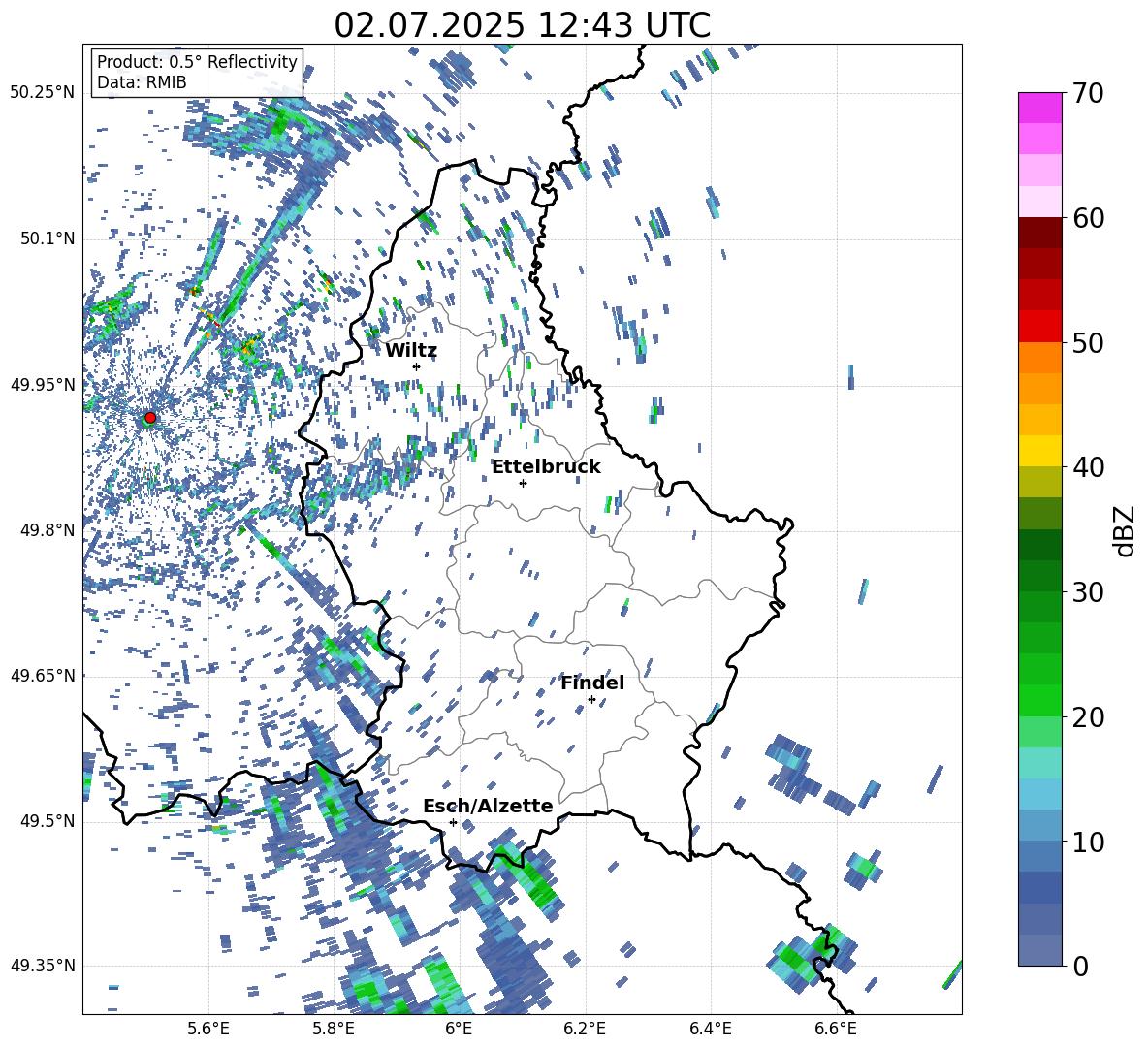The image size is (1148, 1048).
Task: Pick the orange colorbar segment just below 50
Action: [1039, 358]
